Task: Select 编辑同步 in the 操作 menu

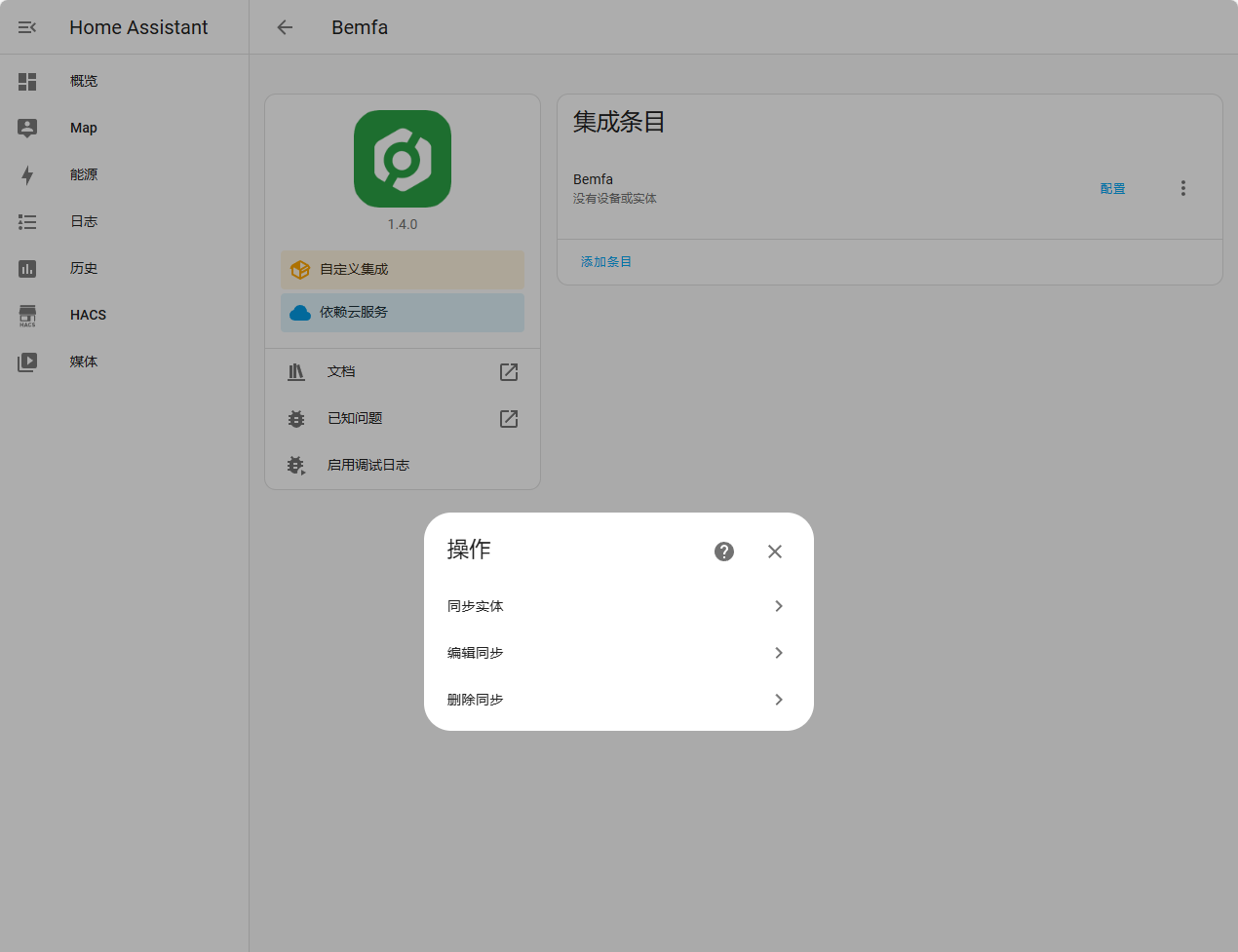Action: [x=619, y=653]
